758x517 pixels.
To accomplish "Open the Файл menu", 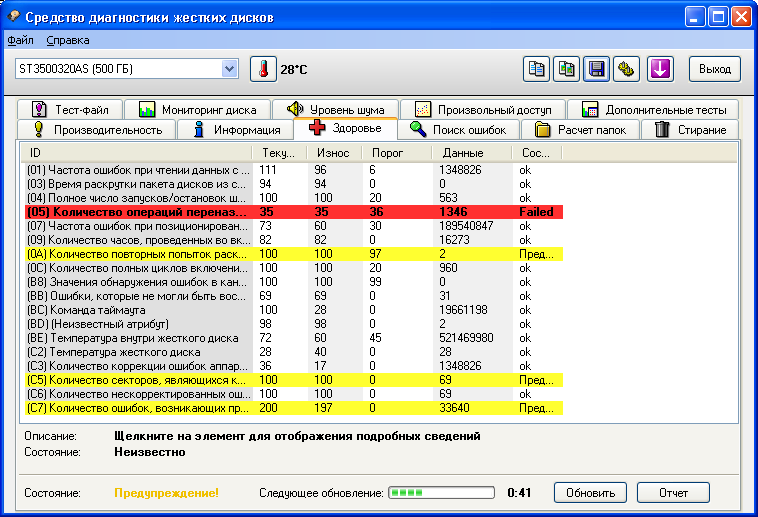I will coord(20,40).
